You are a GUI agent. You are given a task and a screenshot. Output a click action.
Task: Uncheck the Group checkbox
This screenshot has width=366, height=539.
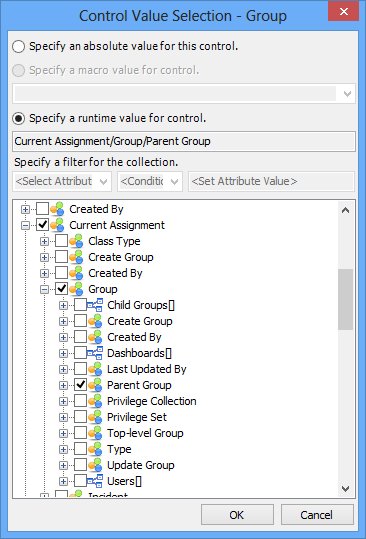tap(62, 289)
